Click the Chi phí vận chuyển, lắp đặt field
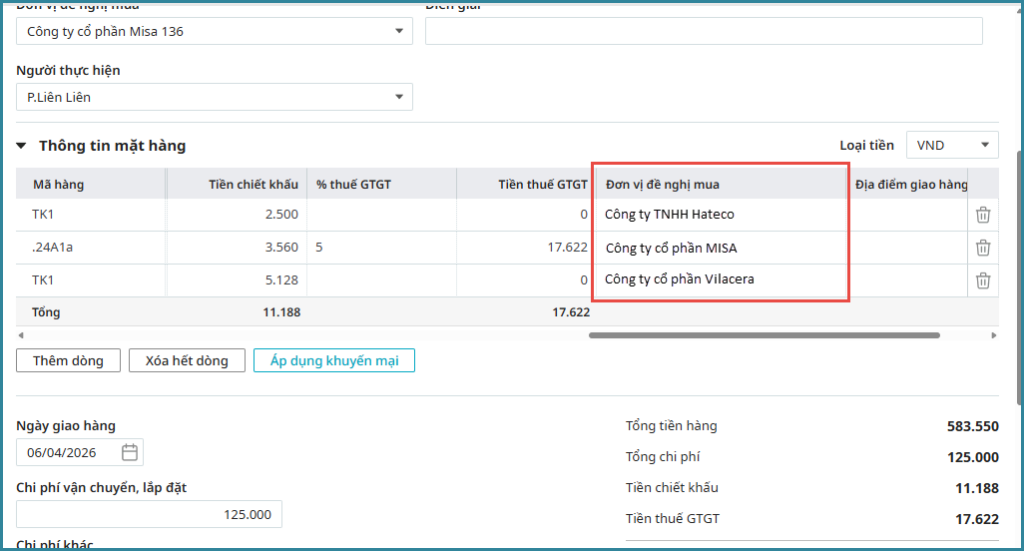 pyautogui.click(x=149, y=514)
